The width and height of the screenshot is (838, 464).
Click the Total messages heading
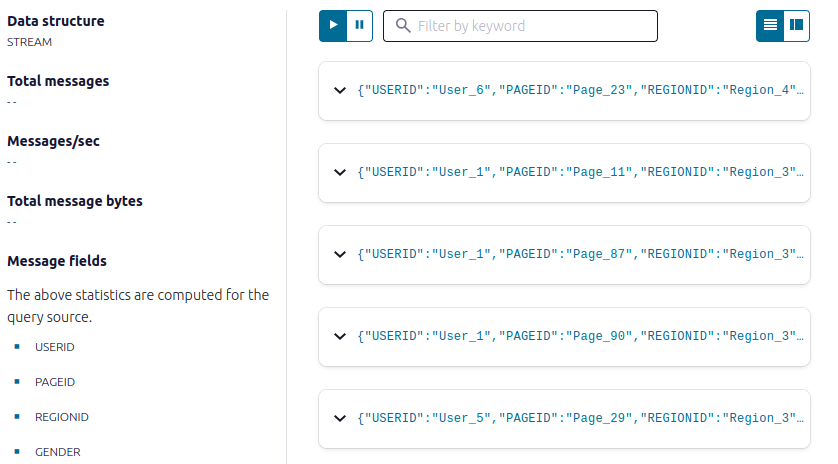point(58,81)
